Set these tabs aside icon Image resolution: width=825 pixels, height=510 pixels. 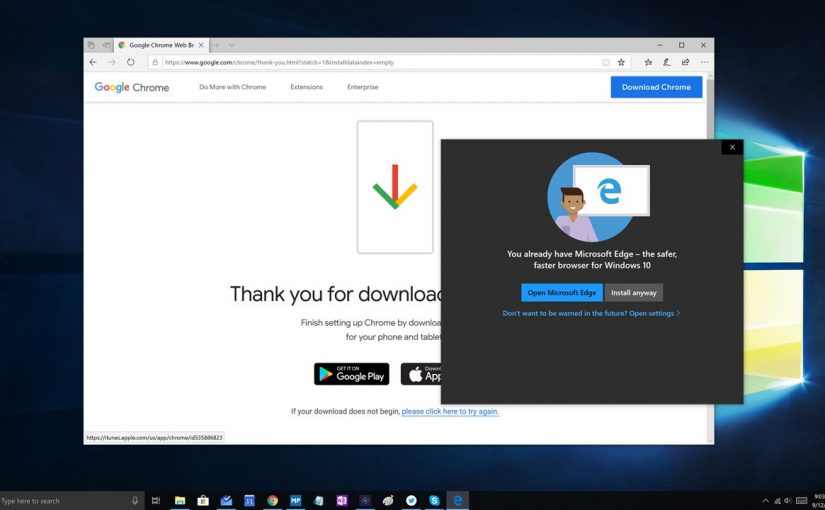pos(106,45)
